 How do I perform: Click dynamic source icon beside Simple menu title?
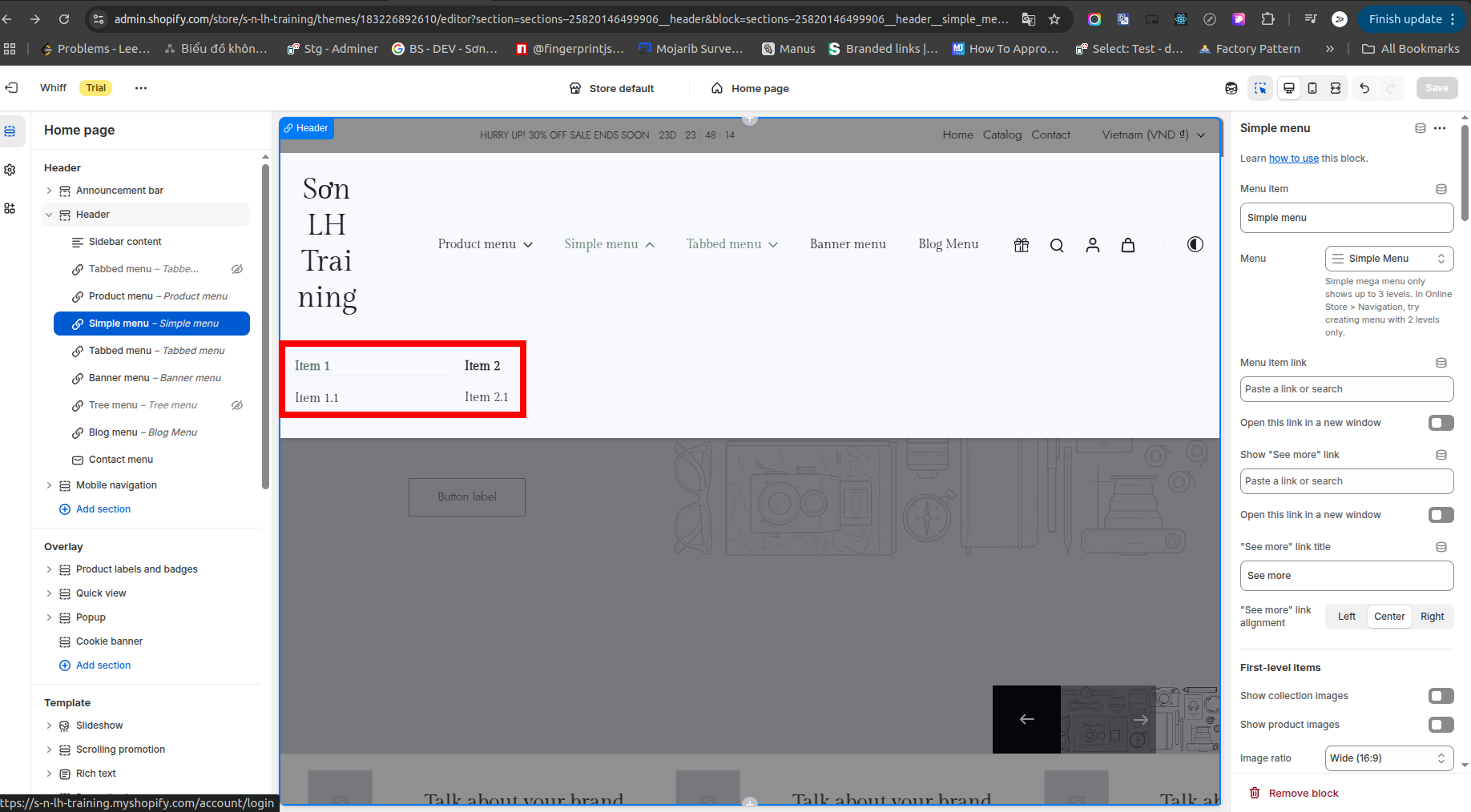1421,128
